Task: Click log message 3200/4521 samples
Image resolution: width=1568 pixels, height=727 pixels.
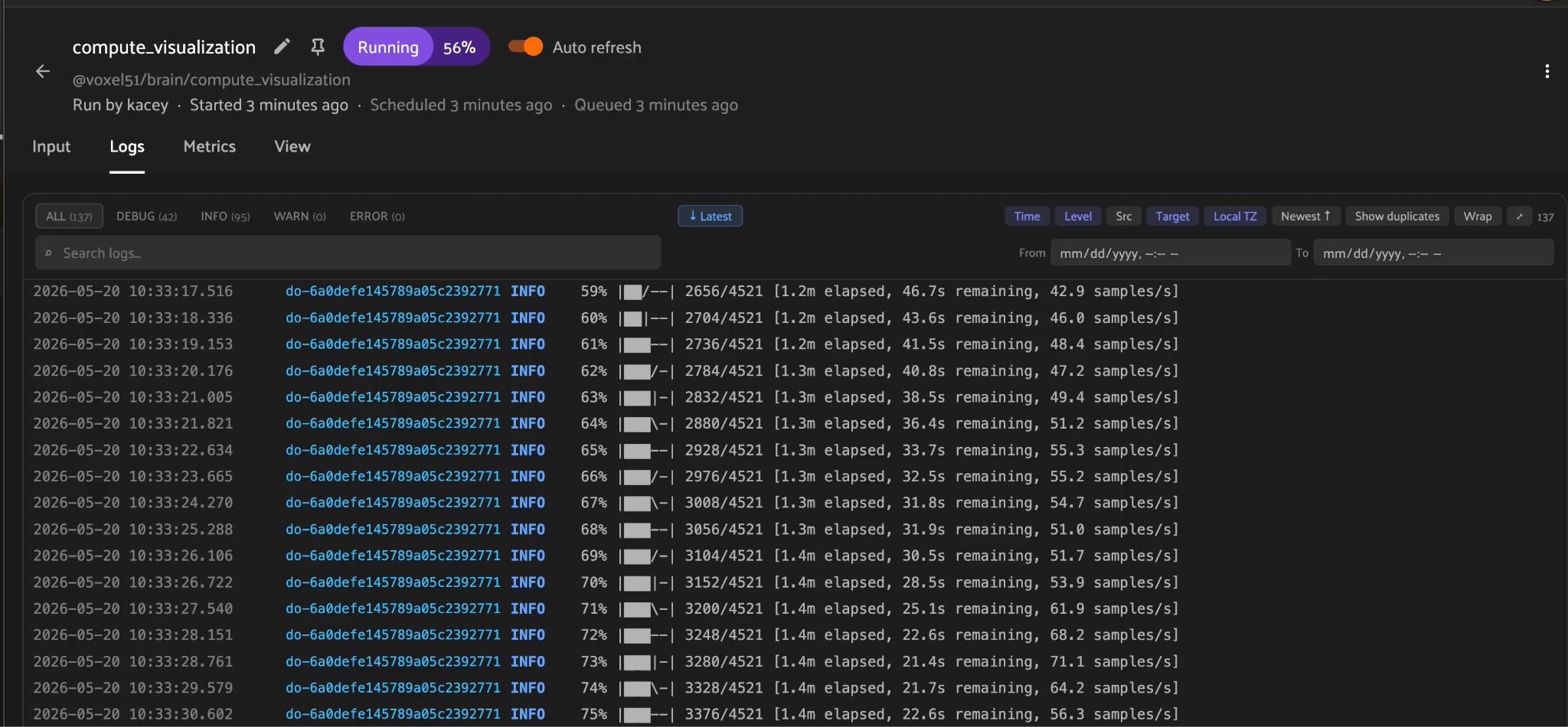Action: (x=879, y=608)
